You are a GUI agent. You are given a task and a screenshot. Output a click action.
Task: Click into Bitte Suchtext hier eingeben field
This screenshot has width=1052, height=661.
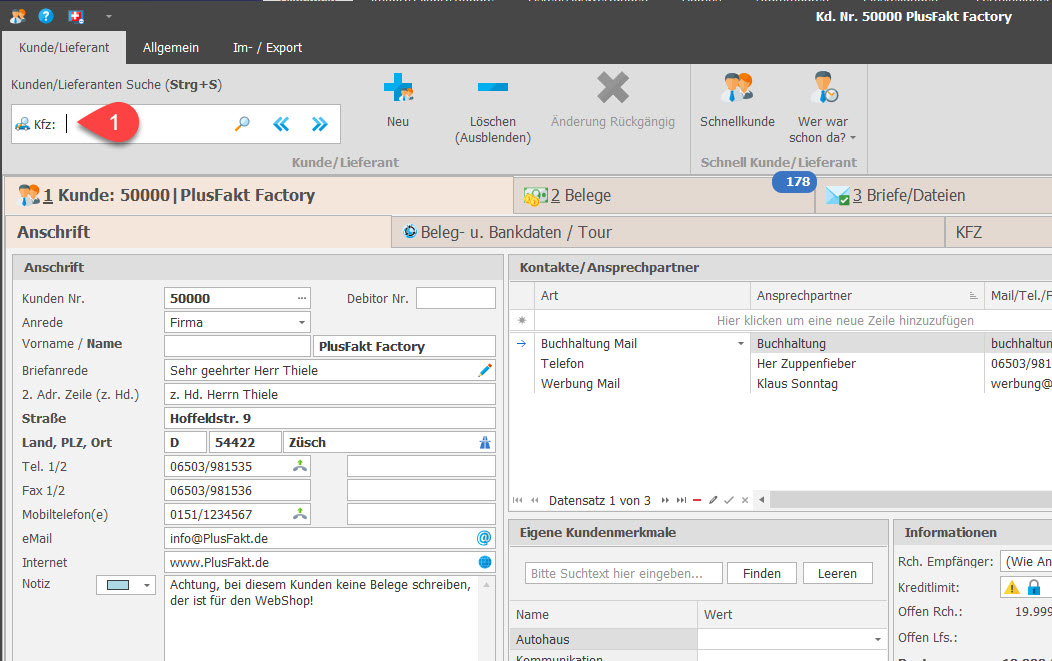[623, 574]
